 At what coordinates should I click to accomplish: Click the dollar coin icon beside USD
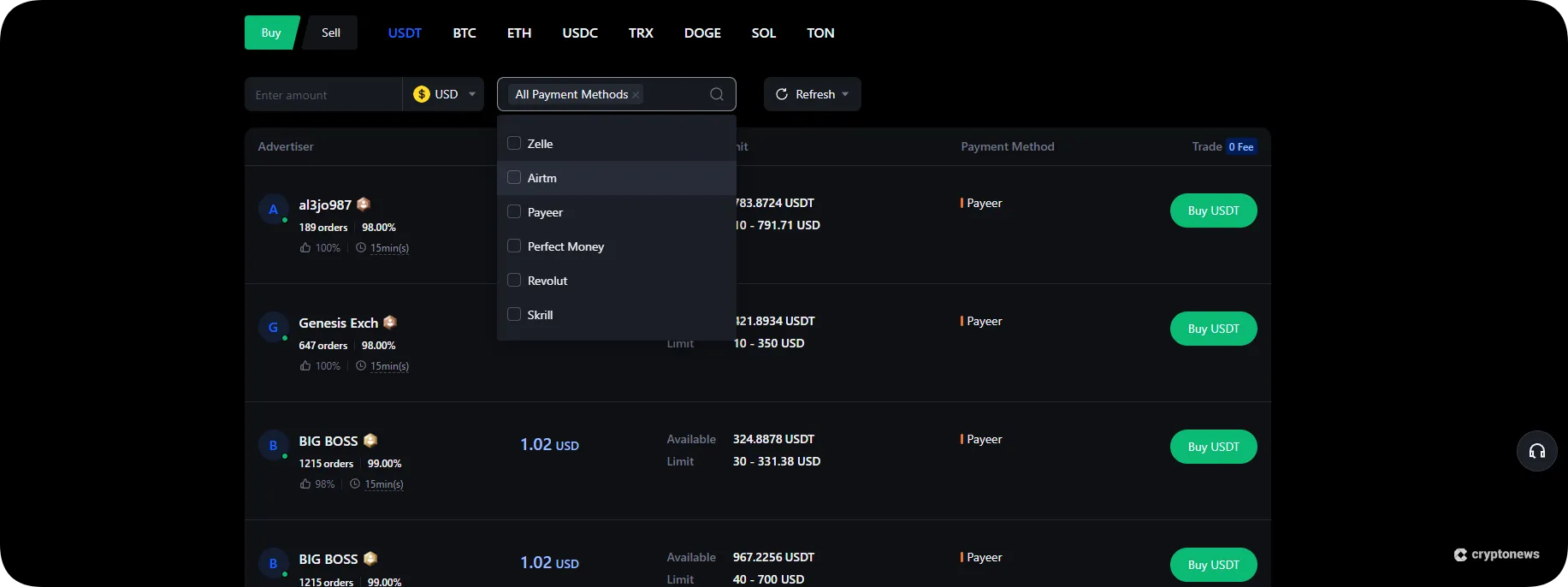coord(421,94)
